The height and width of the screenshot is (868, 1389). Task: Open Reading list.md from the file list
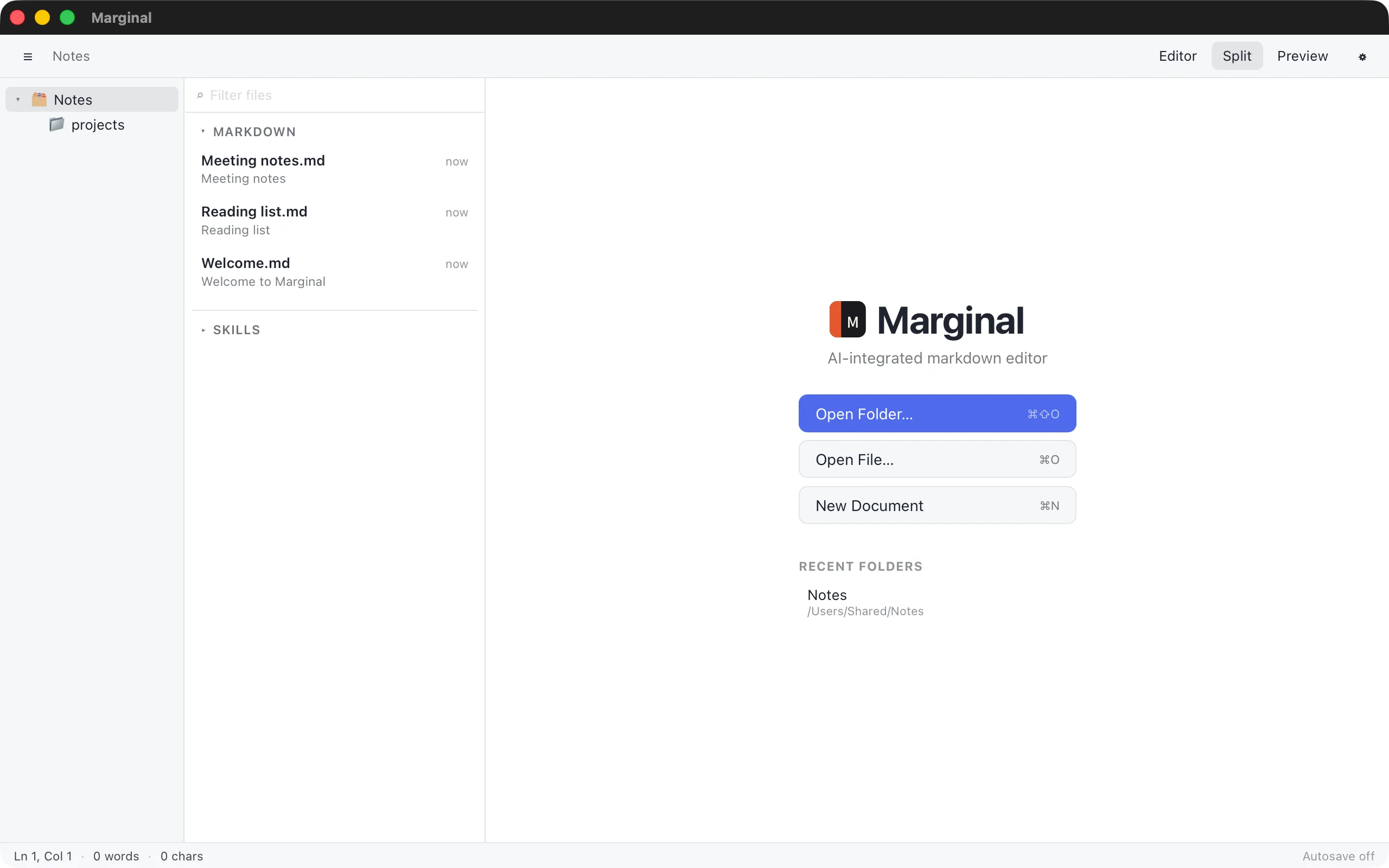pyautogui.click(x=335, y=220)
